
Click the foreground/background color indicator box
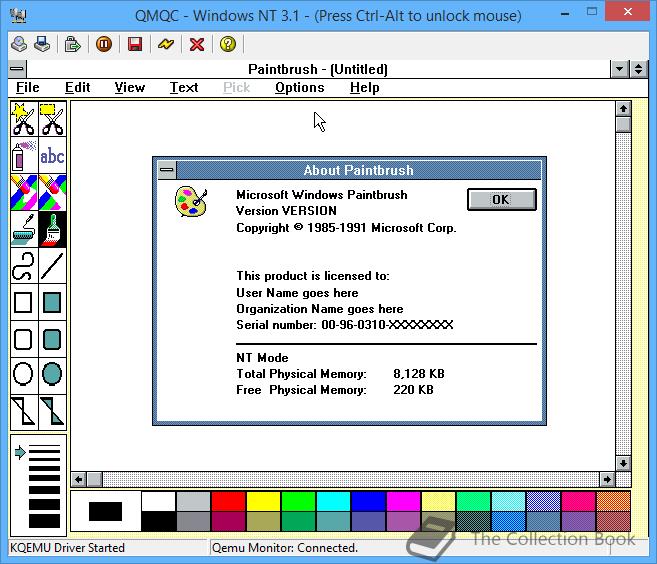105,512
